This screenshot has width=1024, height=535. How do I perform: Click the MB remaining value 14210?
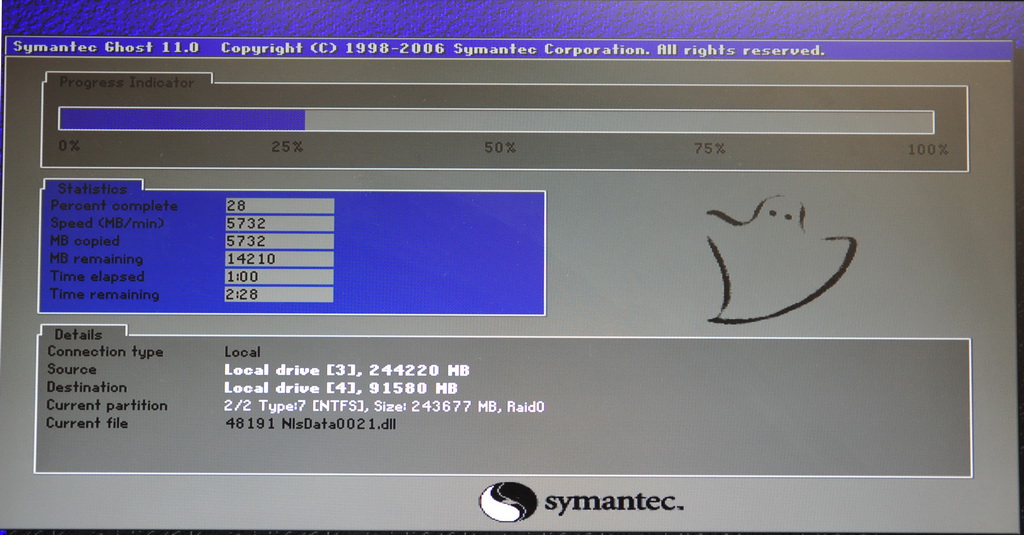[x=280, y=259]
